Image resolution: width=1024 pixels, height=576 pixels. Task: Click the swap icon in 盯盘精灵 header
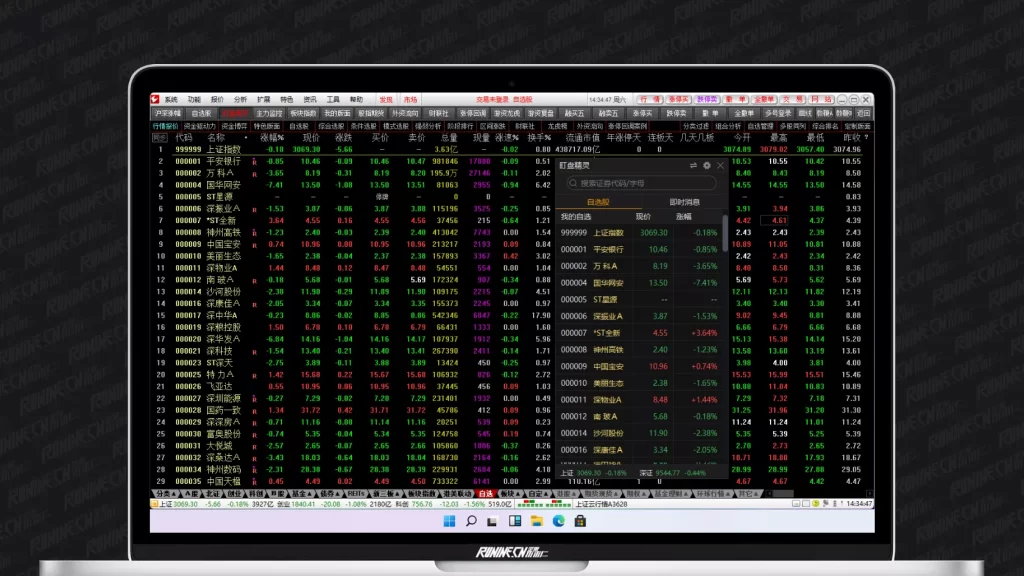(x=694, y=166)
